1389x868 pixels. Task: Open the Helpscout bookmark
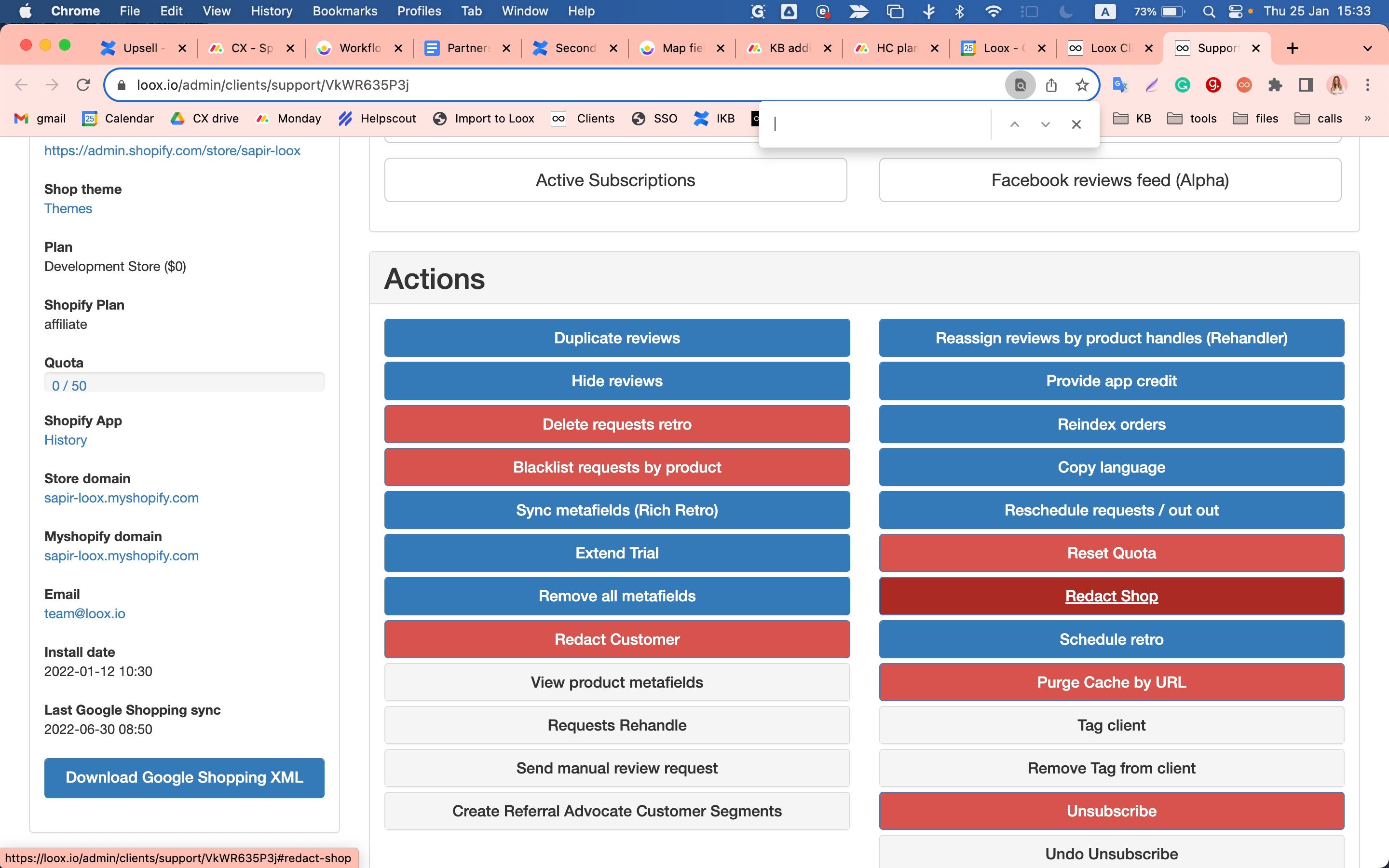[377, 118]
